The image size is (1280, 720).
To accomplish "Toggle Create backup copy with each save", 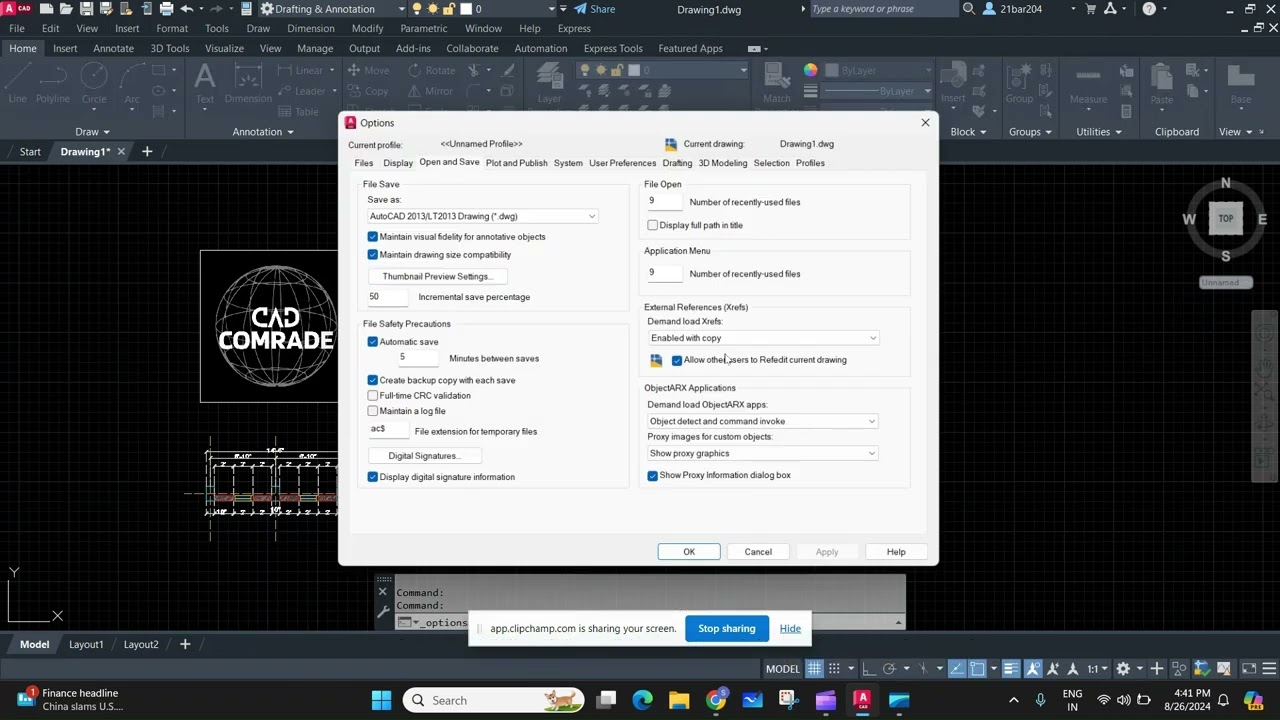I will [373, 380].
